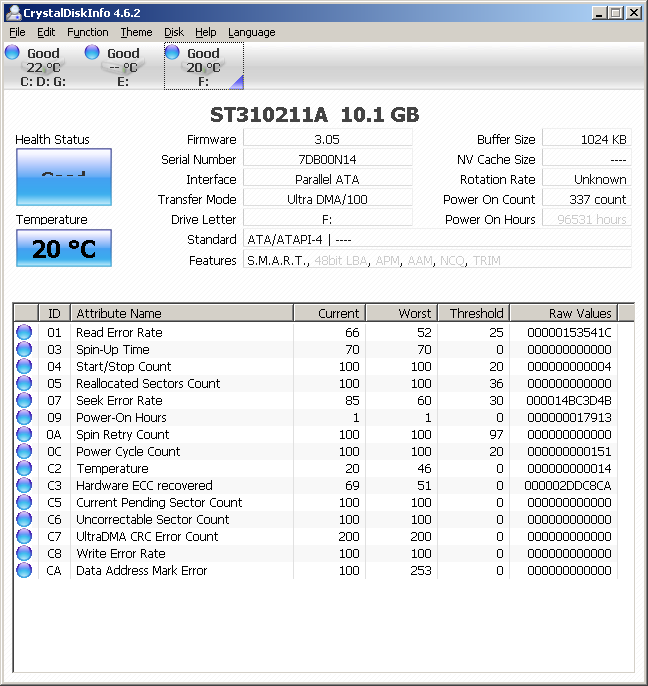The height and width of the screenshot is (686, 648).
Task: Click the Standard field ATA/ATAPI-4
Action: [x=437, y=239]
